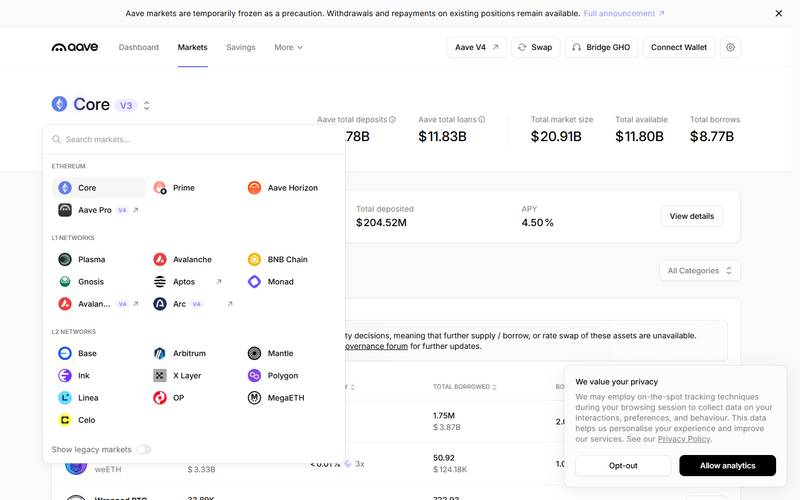
Task: Click the info icon beside Aave total deposits
Action: coord(392,119)
